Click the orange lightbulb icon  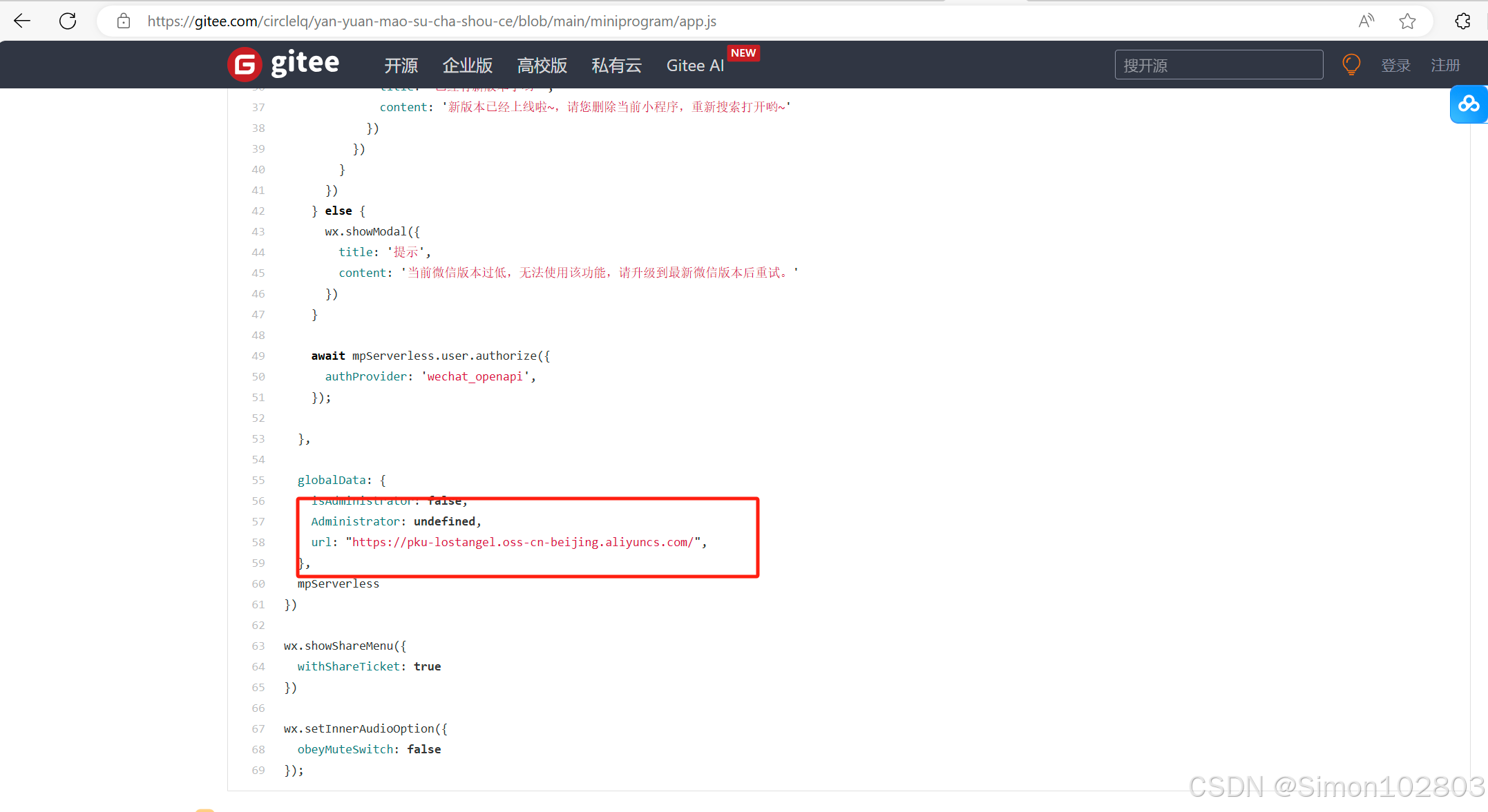coord(1351,65)
